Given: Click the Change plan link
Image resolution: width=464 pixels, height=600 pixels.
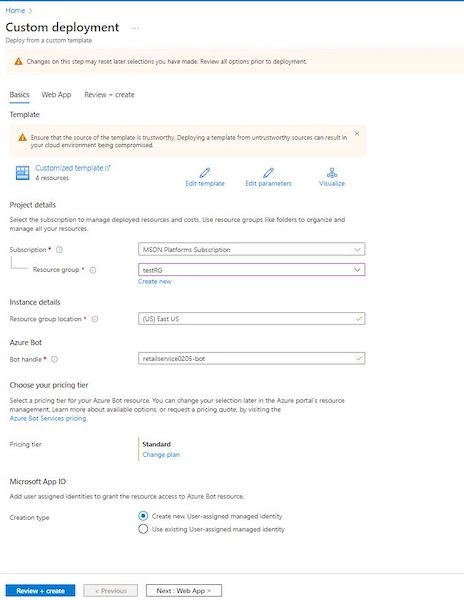Looking at the screenshot, I should click(161, 455).
